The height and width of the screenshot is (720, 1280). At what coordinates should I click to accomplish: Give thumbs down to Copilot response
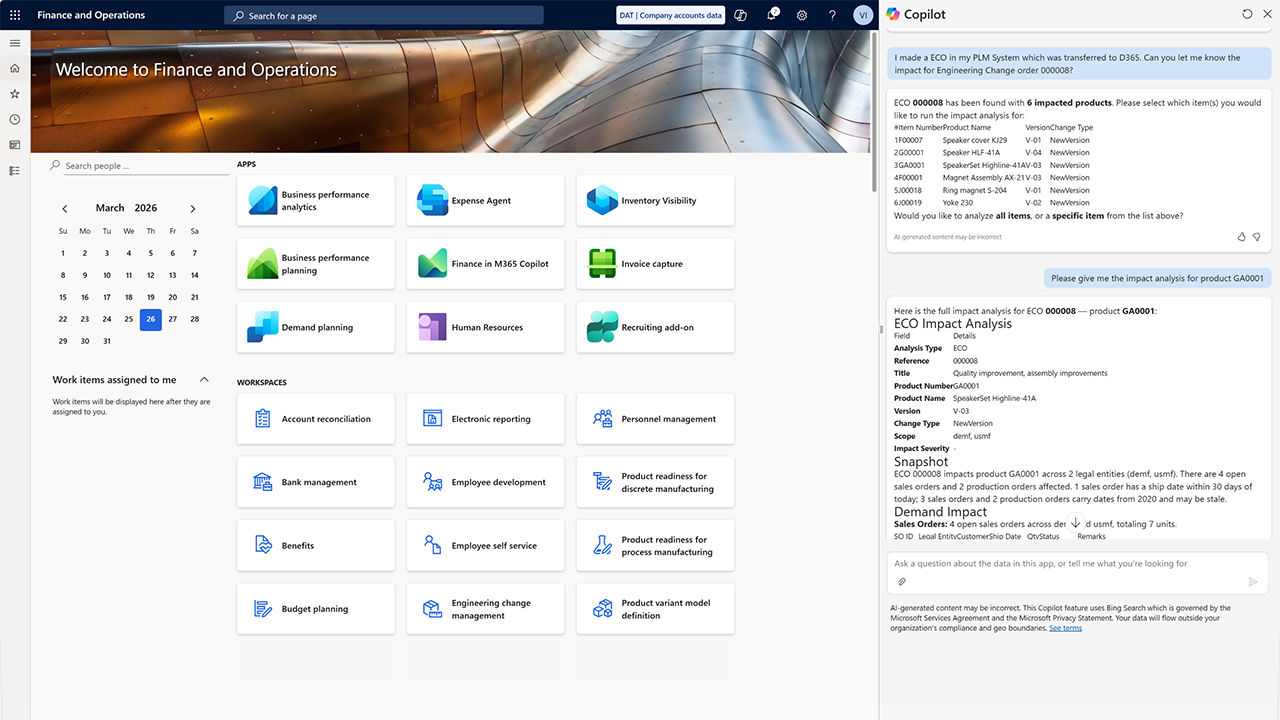point(1257,237)
